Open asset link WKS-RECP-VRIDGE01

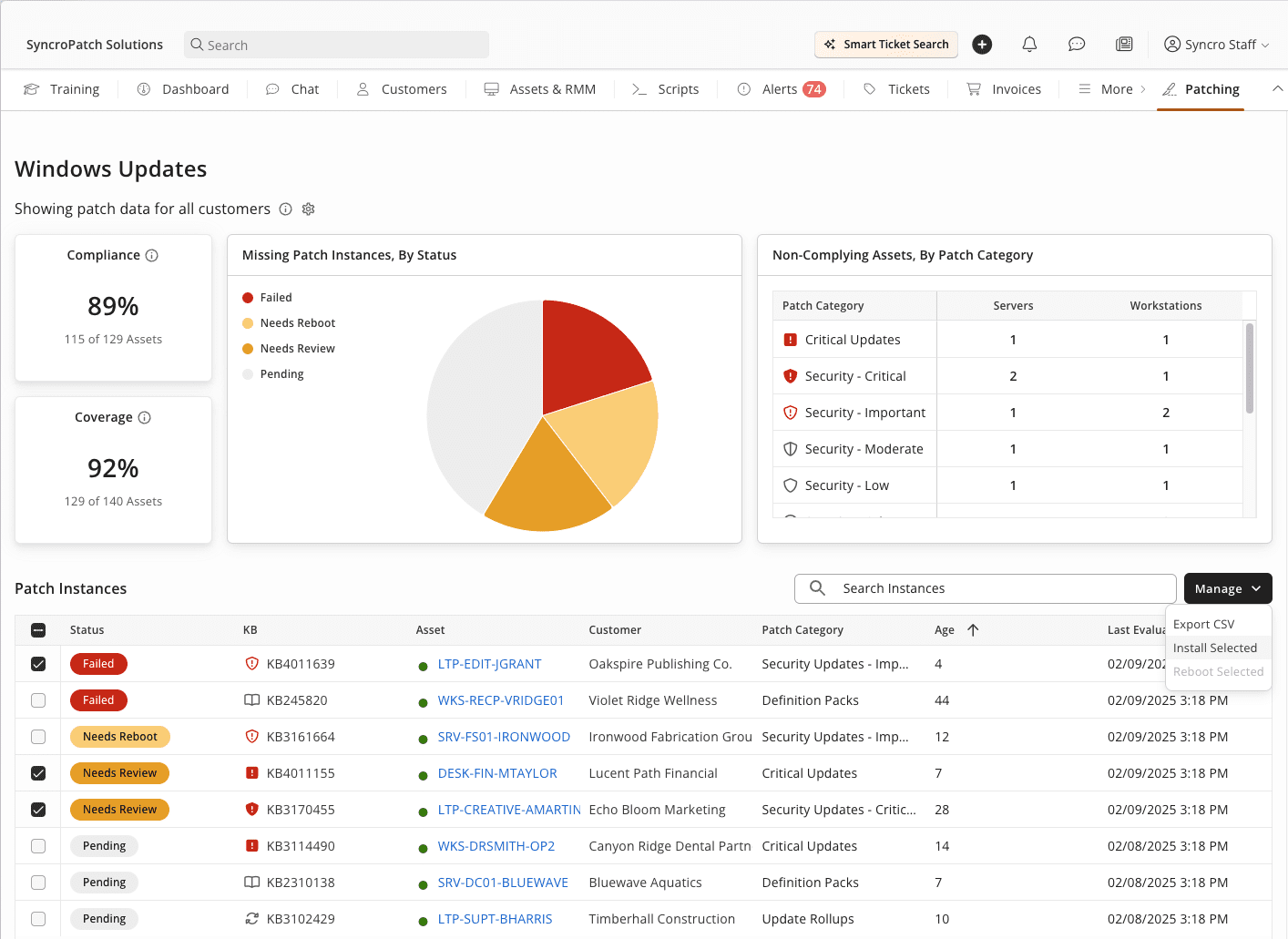[x=501, y=700]
